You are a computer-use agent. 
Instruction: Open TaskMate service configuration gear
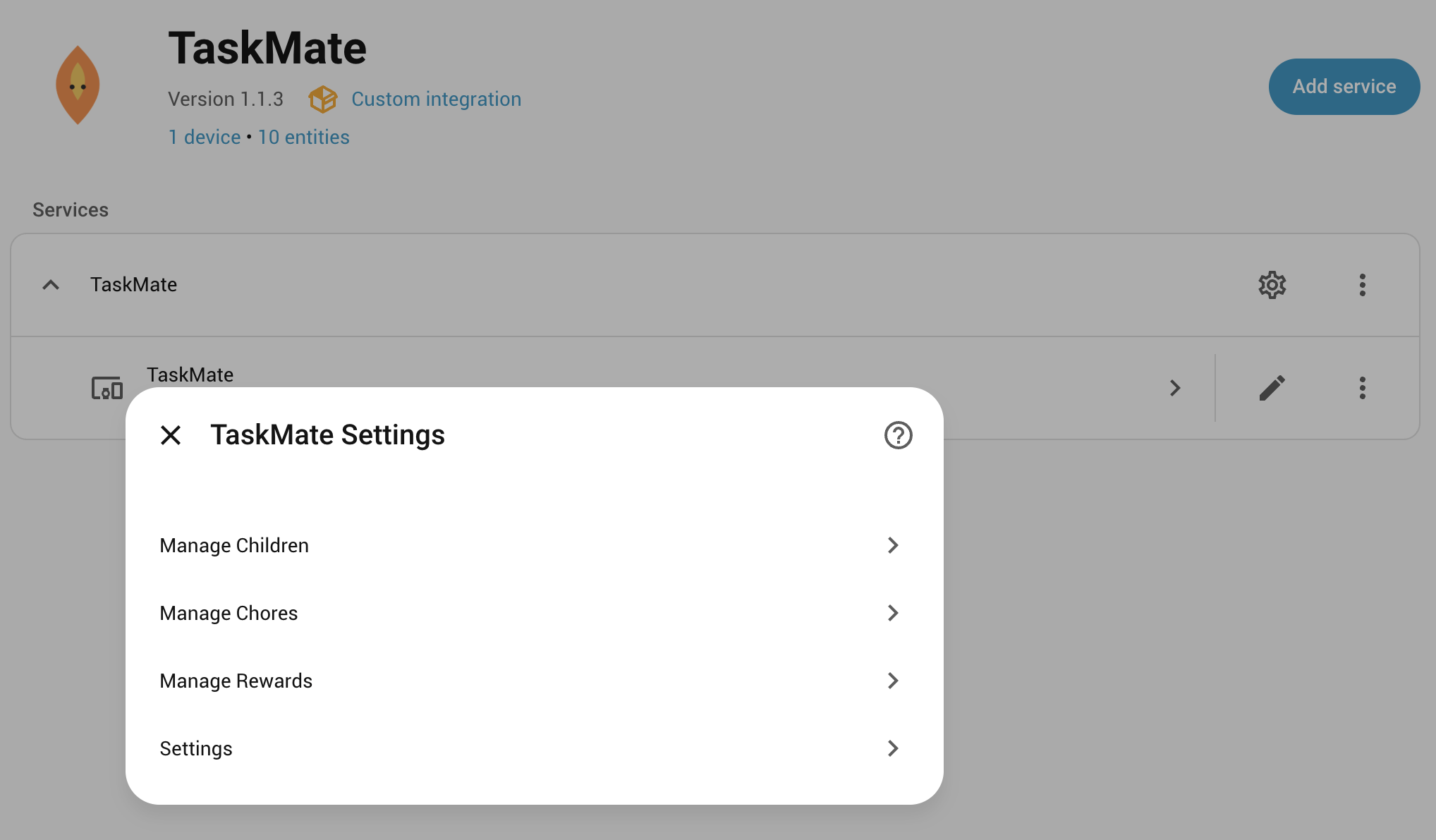coord(1272,285)
